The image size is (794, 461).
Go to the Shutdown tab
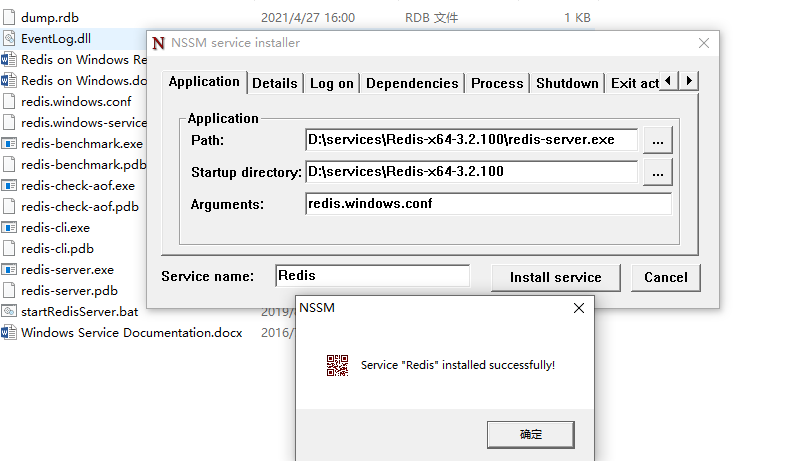tap(567, 83)
